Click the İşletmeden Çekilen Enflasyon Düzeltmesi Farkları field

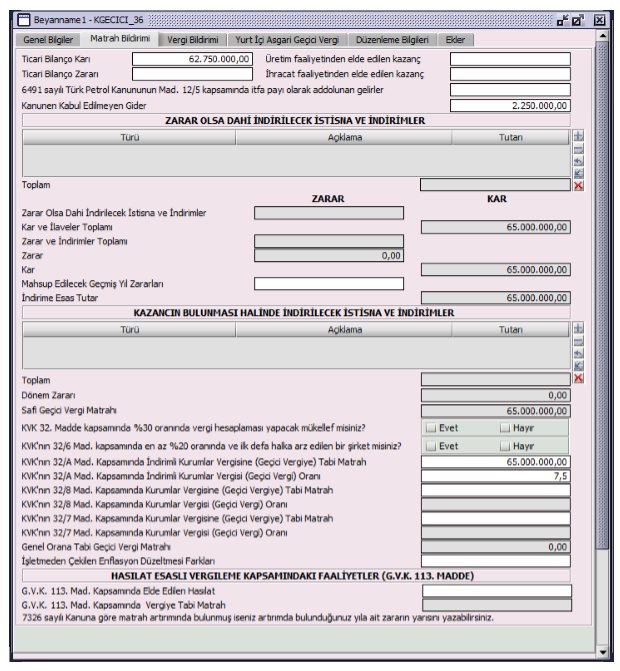[495, 561]
